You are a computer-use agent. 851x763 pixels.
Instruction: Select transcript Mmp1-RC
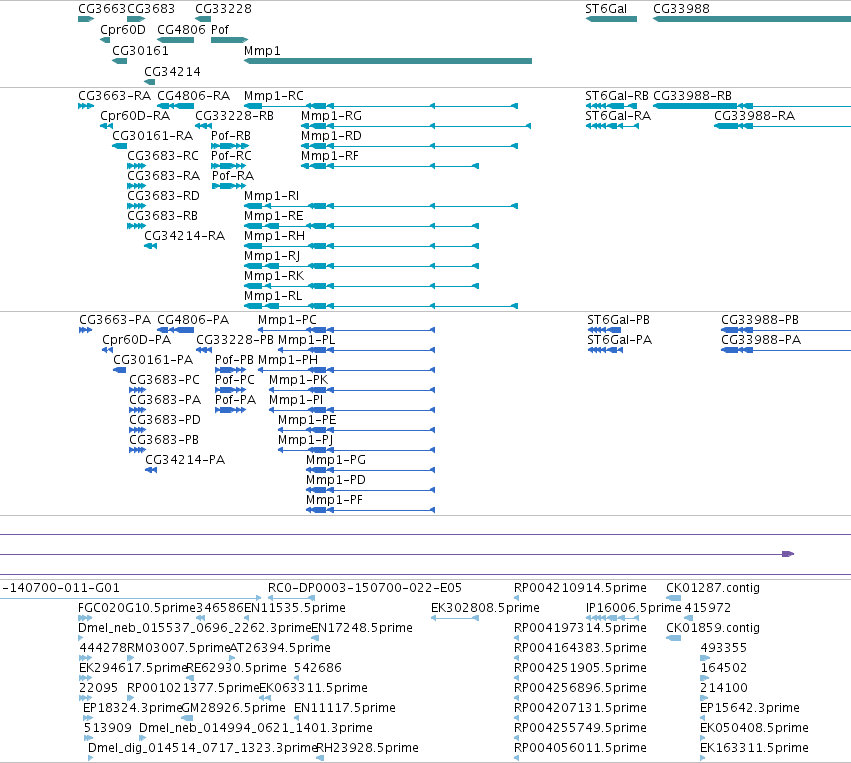381,106
